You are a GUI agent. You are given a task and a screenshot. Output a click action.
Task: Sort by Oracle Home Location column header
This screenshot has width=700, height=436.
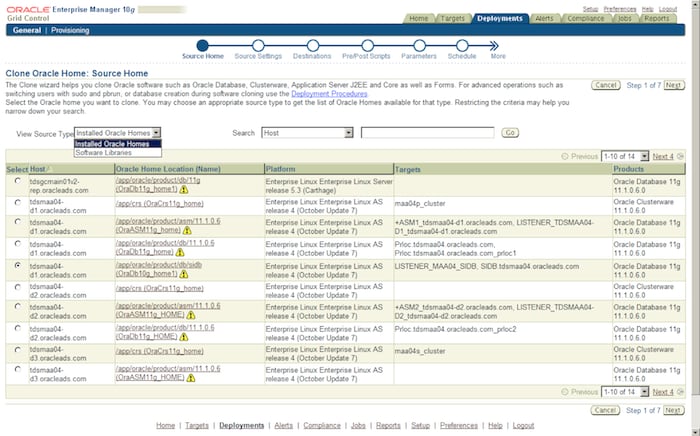click(168, 169)
